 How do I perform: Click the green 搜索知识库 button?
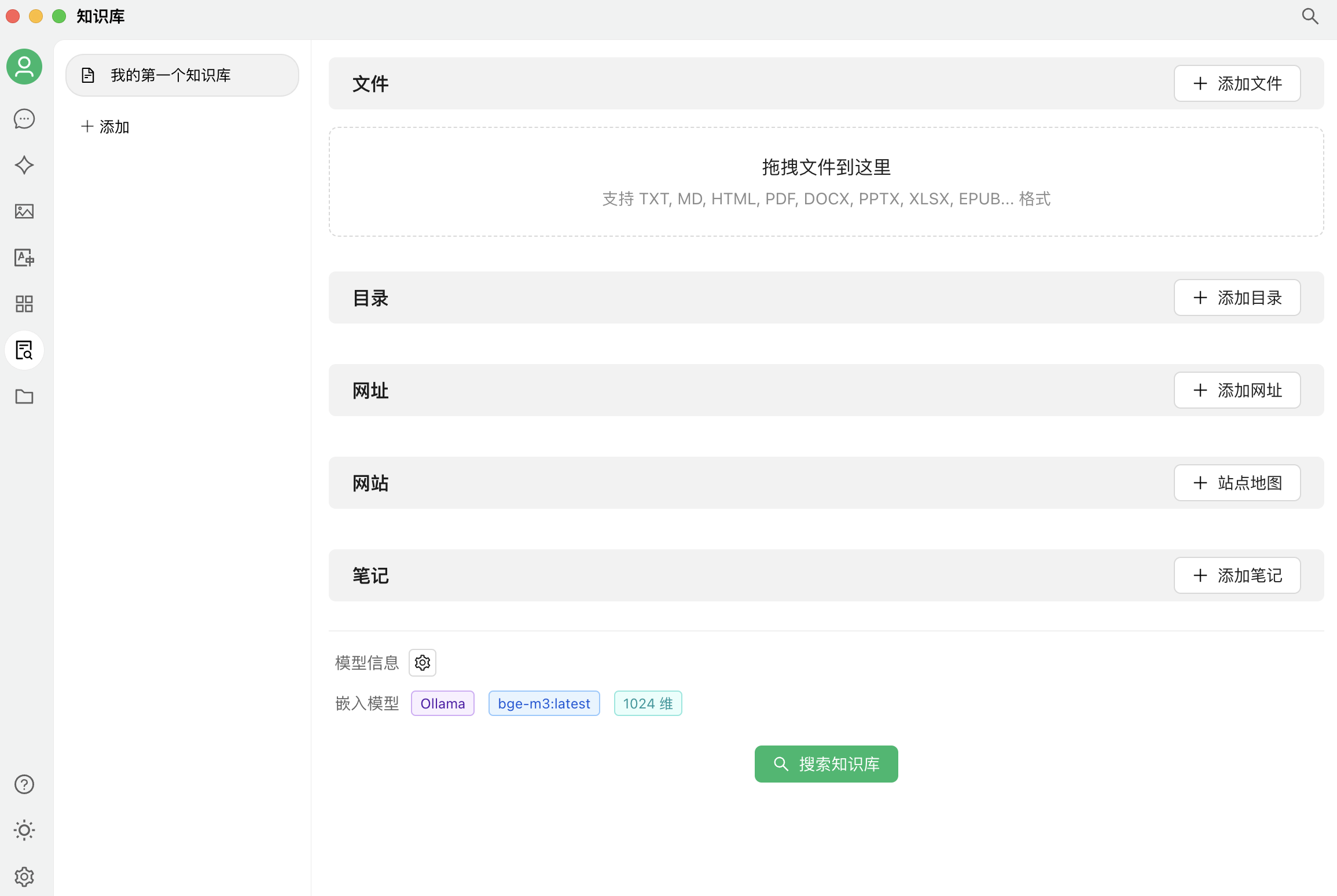(826, 764)
